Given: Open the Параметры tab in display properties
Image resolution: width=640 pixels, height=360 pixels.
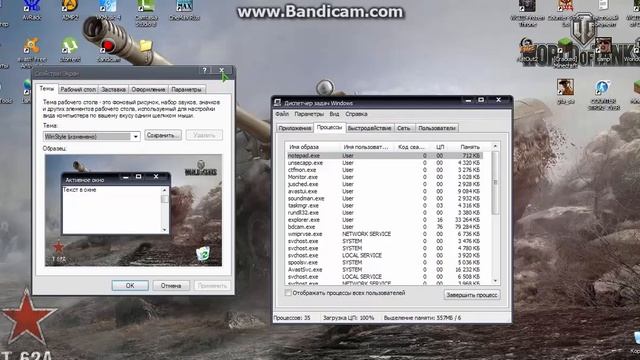Looking at the screenshot, I should click(187, 89).
